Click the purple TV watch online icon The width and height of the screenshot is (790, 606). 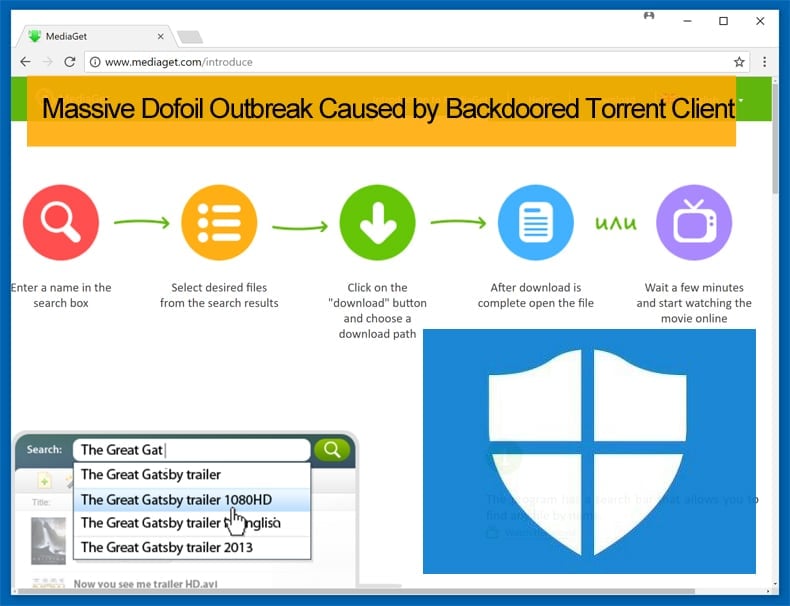pos(694,222)
